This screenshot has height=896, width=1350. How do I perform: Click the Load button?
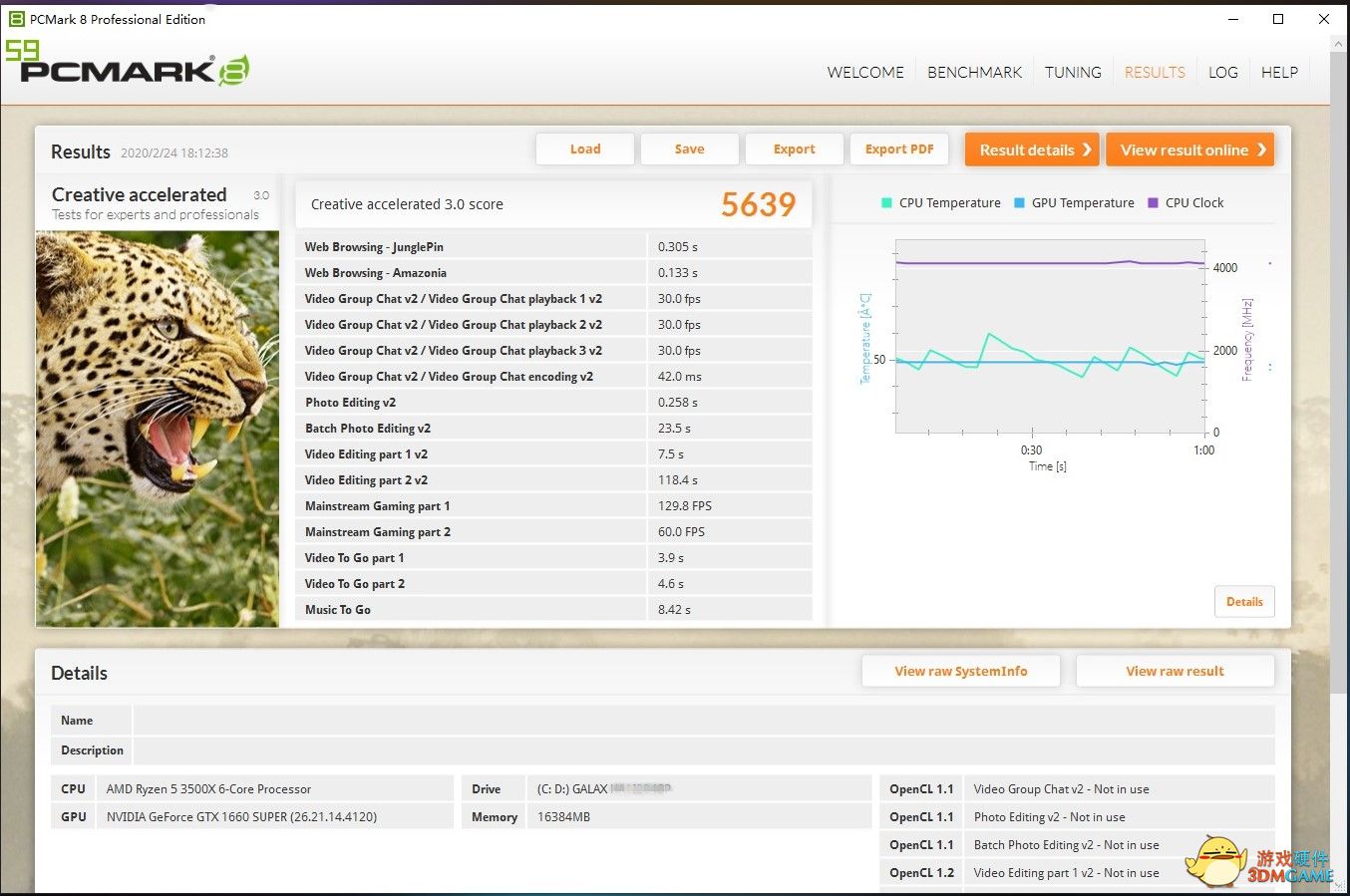[x=585, y=149]
